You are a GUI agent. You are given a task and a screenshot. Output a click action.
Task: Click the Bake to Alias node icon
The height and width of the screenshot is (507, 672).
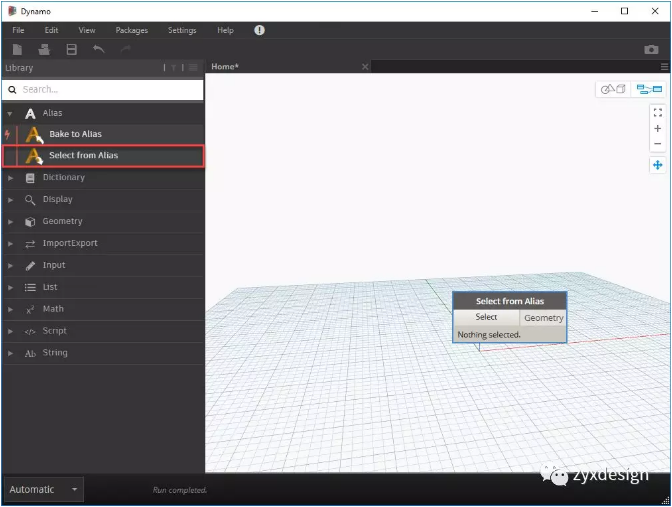tap(34, 135)
